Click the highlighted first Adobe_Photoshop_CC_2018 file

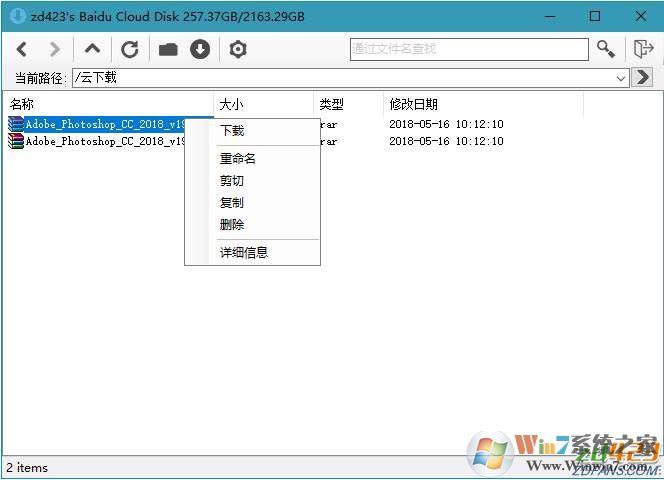[x=105, y=124]
